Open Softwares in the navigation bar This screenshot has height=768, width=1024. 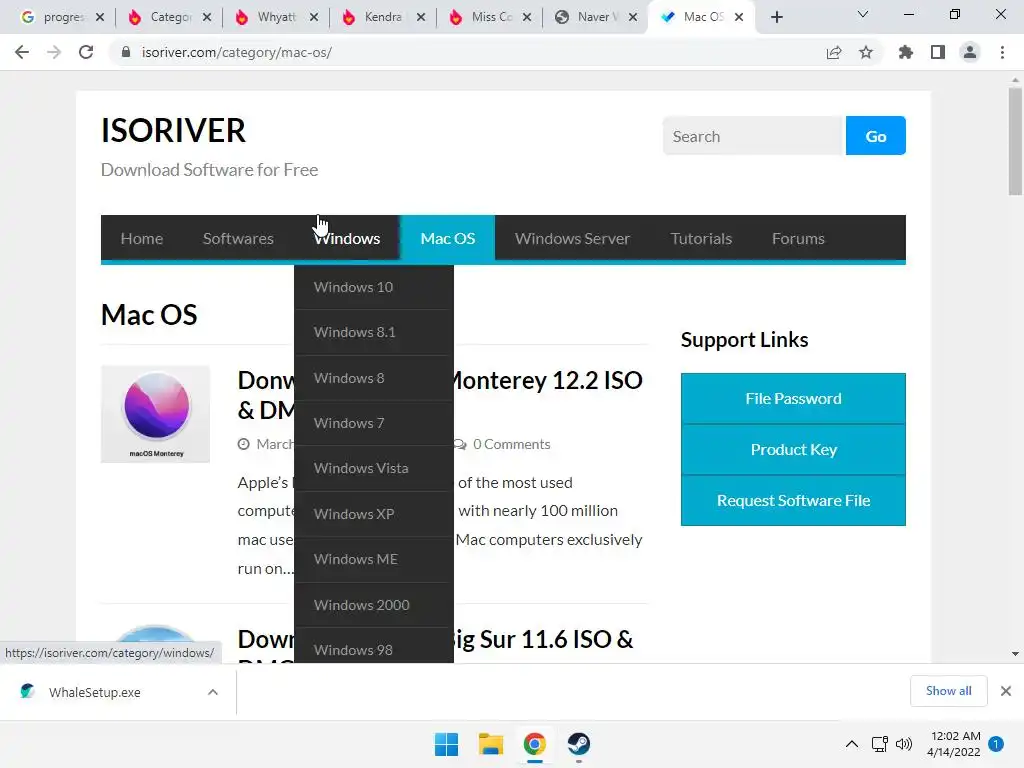[238, 238]
